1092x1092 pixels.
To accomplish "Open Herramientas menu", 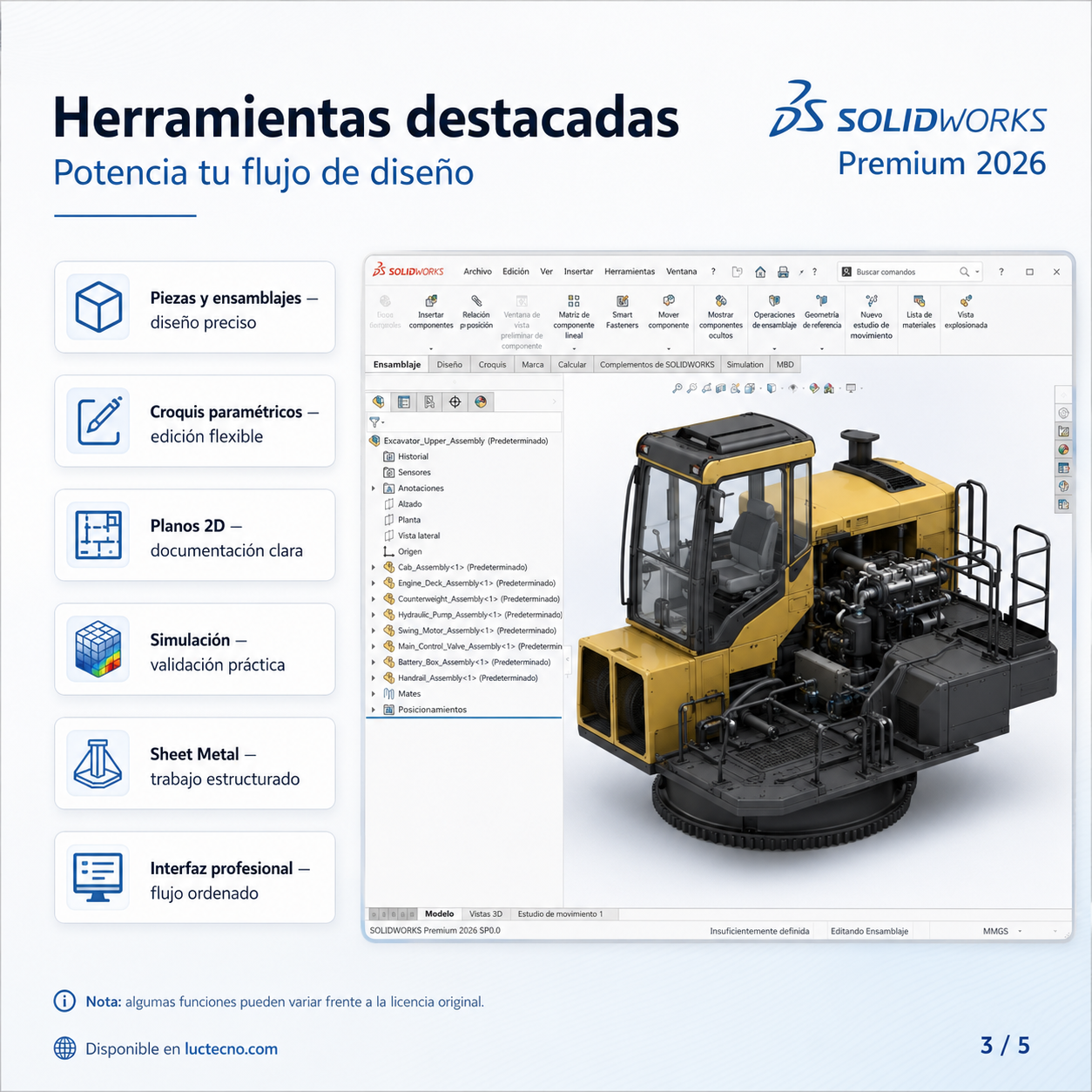I will pyautogui.click(x=630, y=272).
